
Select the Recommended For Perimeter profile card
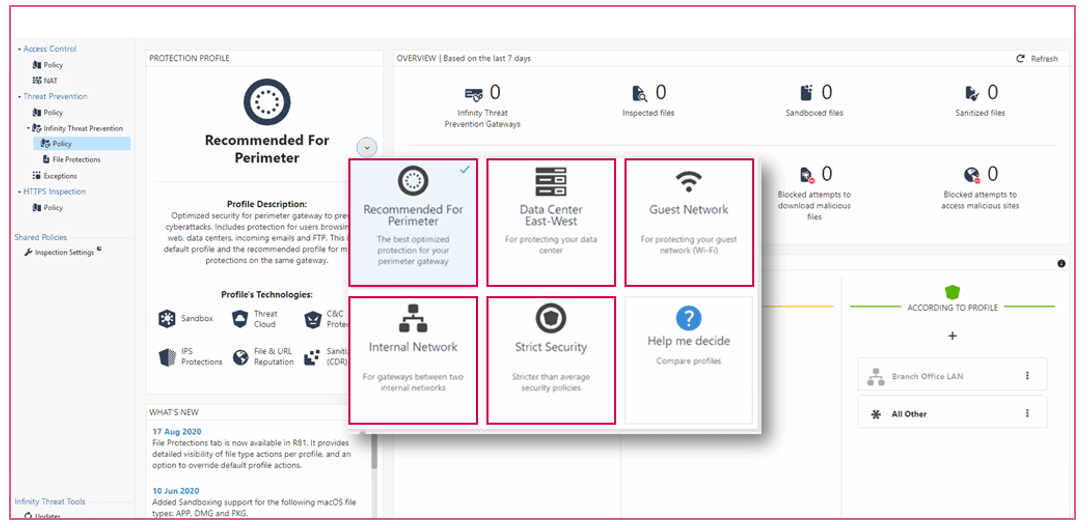(413, 222)
